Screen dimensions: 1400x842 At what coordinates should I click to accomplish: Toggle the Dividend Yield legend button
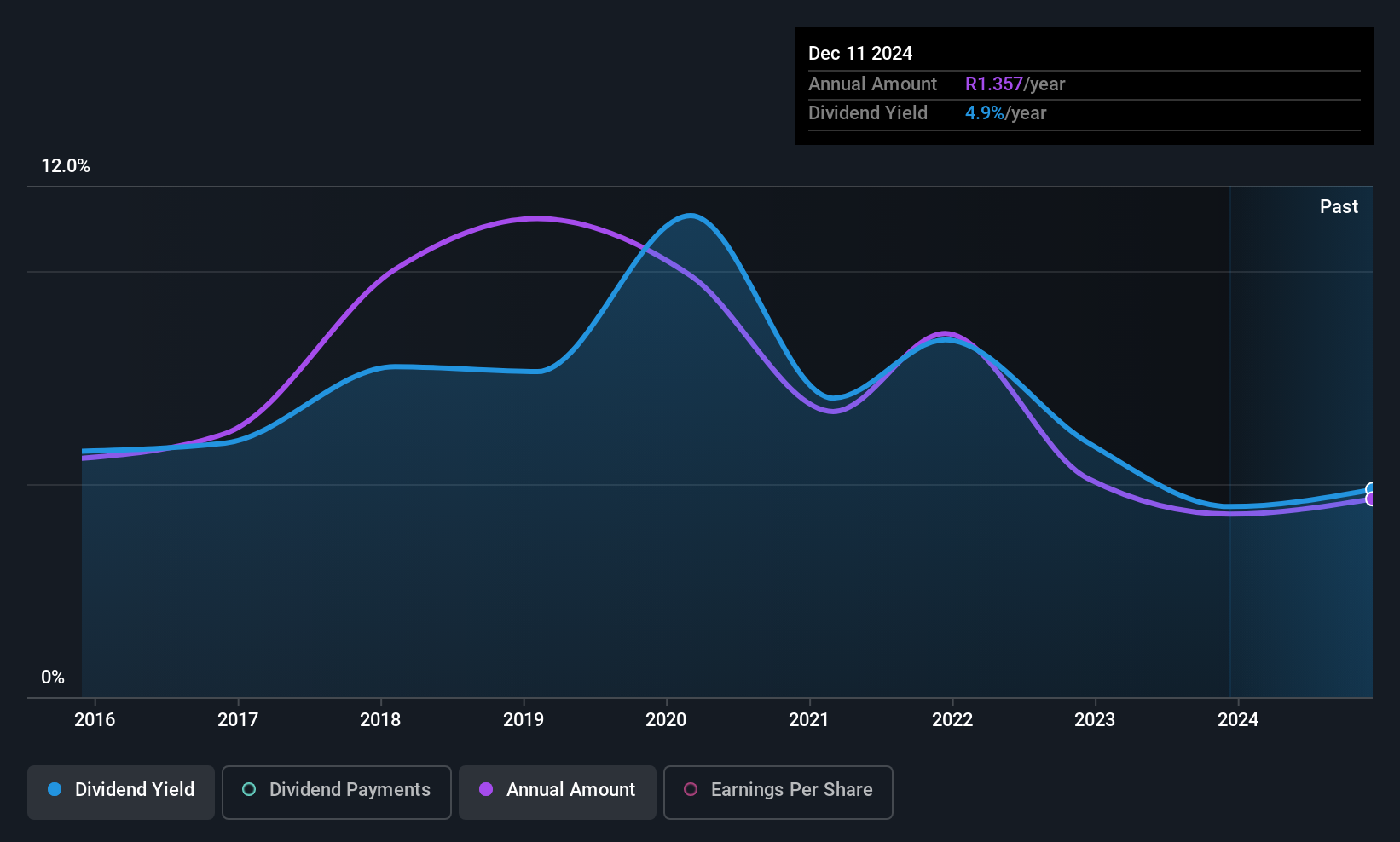click(x=121, y=792)
